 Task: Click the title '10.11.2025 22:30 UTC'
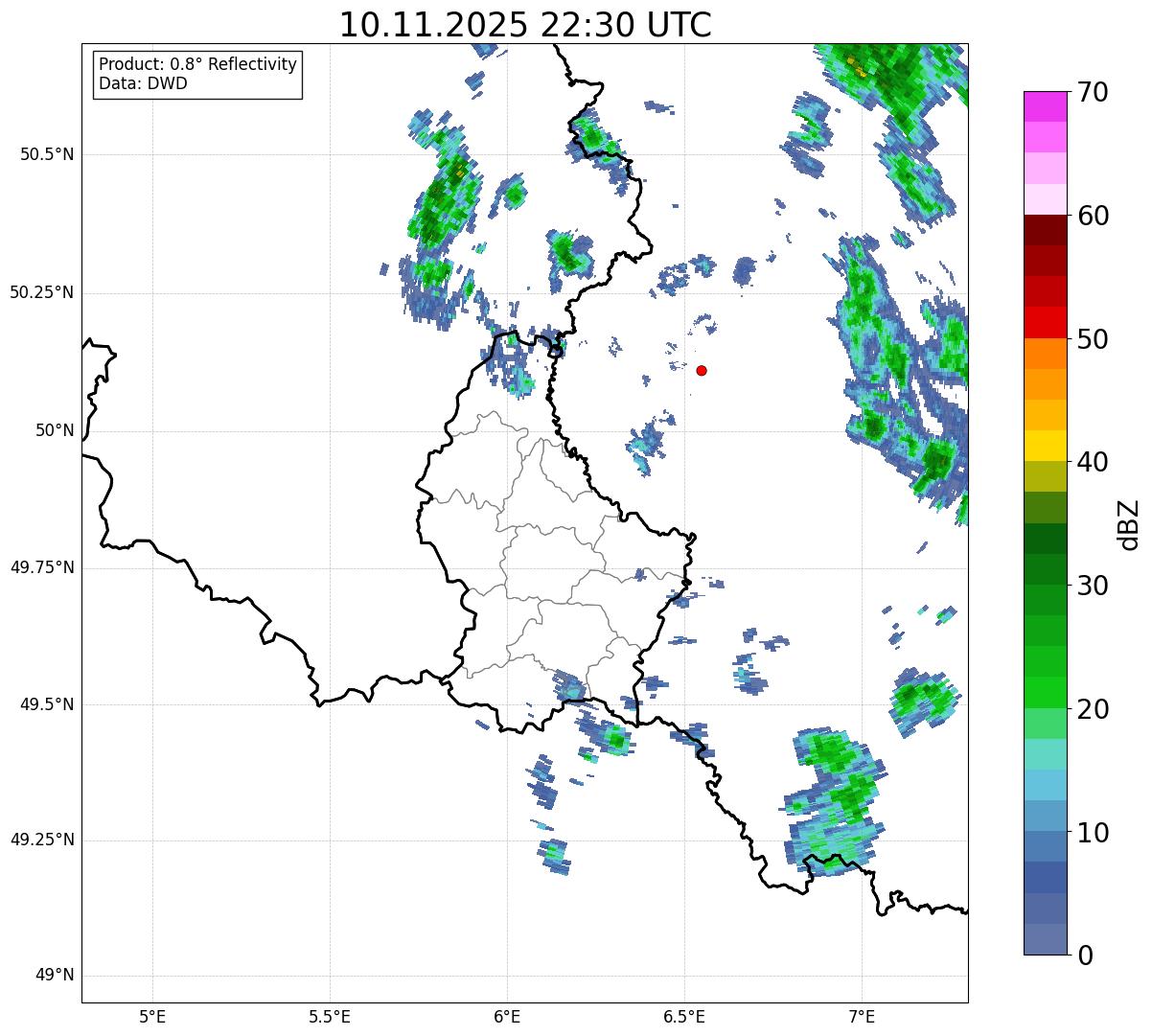click(x=525, y=25)
